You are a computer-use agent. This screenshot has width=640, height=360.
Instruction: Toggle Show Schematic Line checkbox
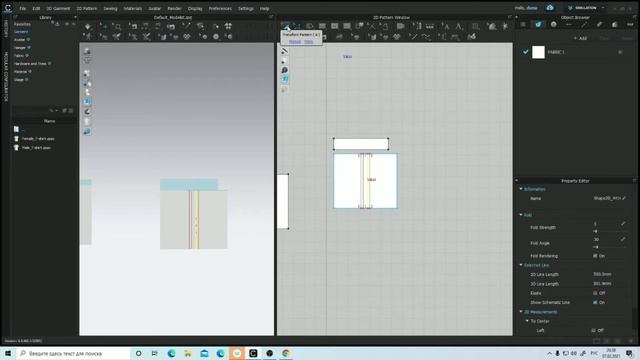coord(595,302)
